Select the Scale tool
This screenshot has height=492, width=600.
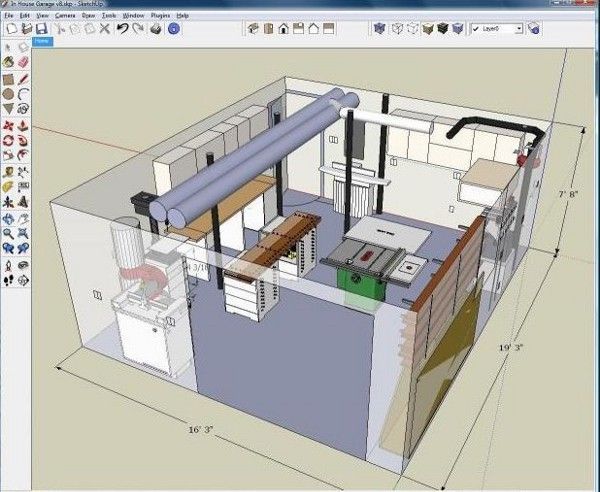(8, 155)
